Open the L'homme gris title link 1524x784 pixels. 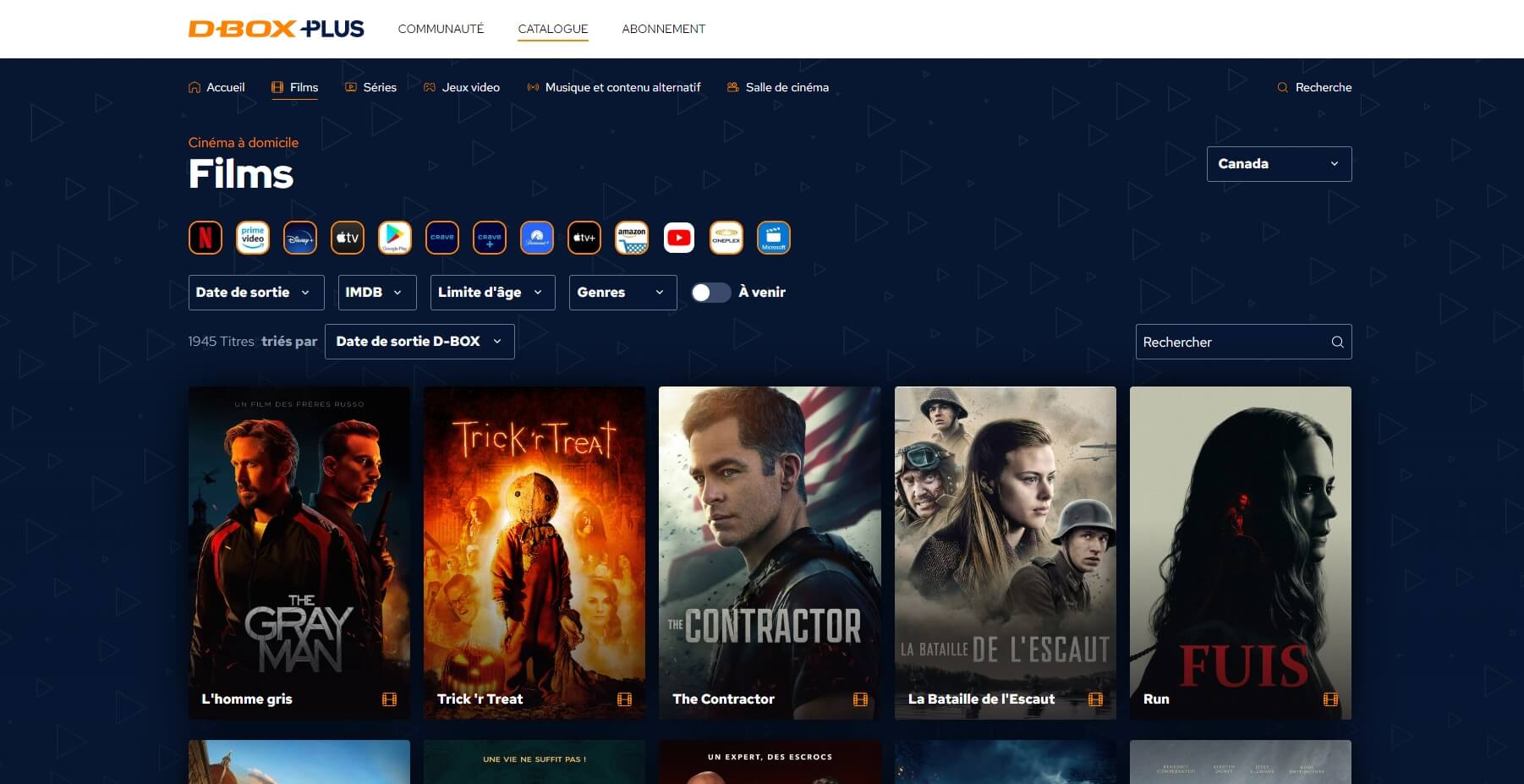pyautogui.click(x=247, y=699)
